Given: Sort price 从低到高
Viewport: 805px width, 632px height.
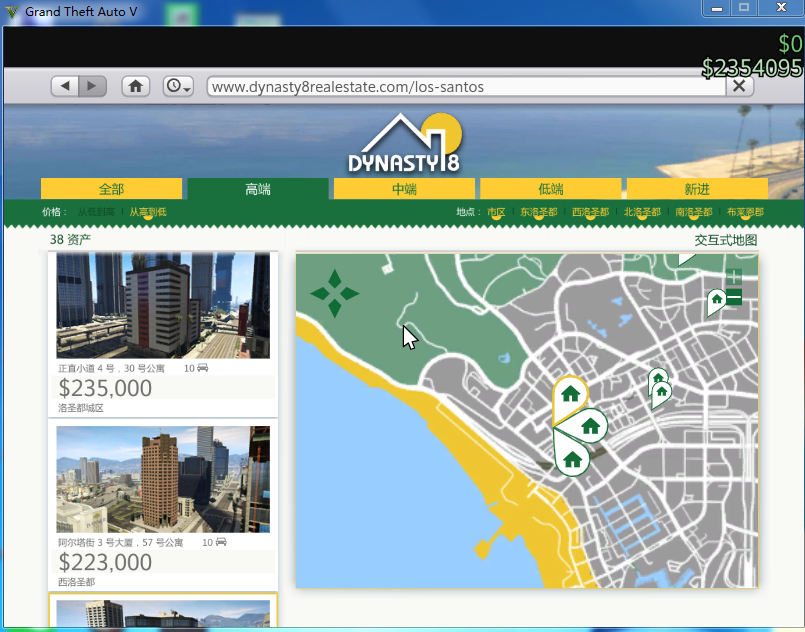Looking at the screenshot, I should click(96, 212).
